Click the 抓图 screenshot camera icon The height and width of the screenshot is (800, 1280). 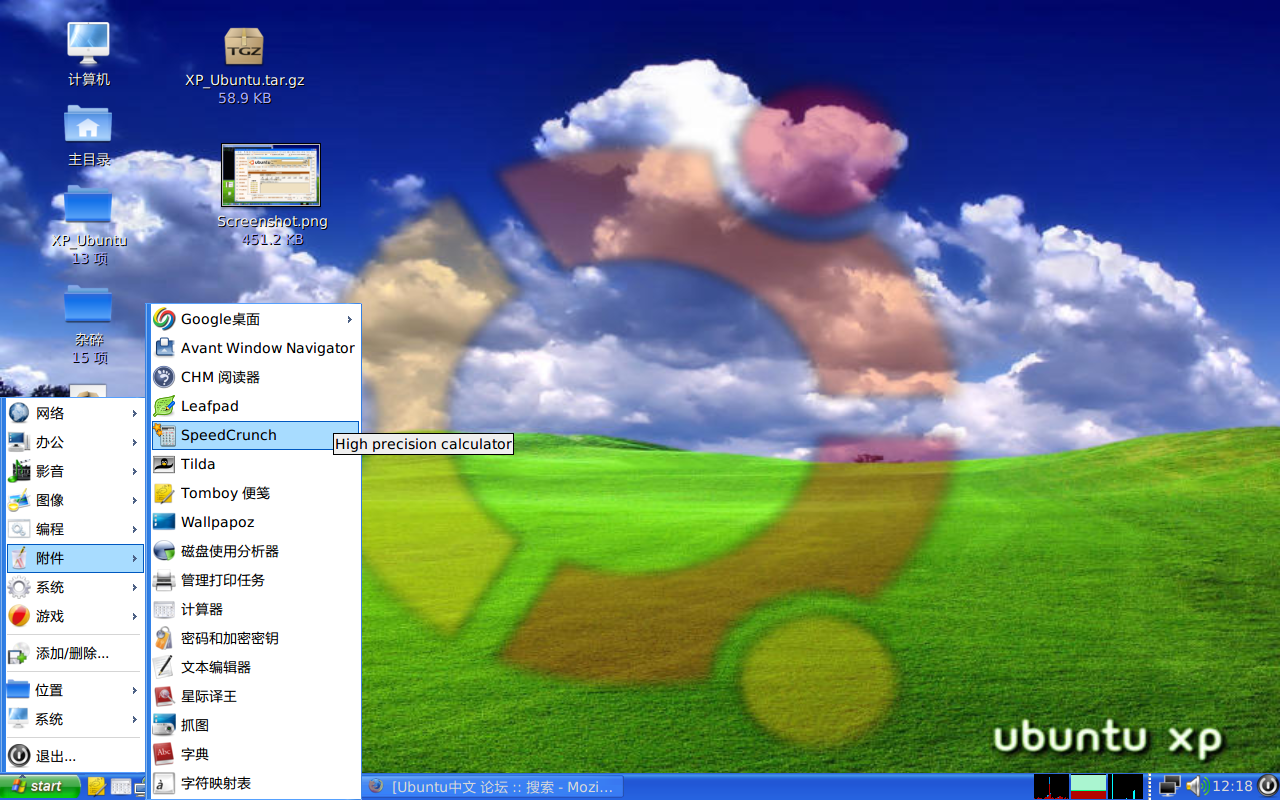[x=164, y=725]
